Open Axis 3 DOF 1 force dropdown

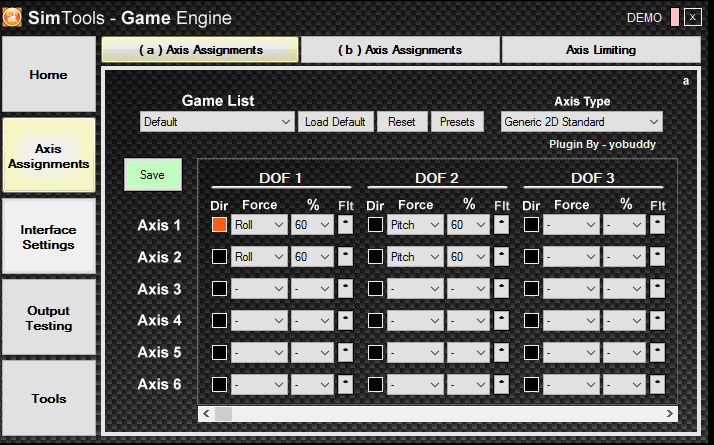pos(259,288)
